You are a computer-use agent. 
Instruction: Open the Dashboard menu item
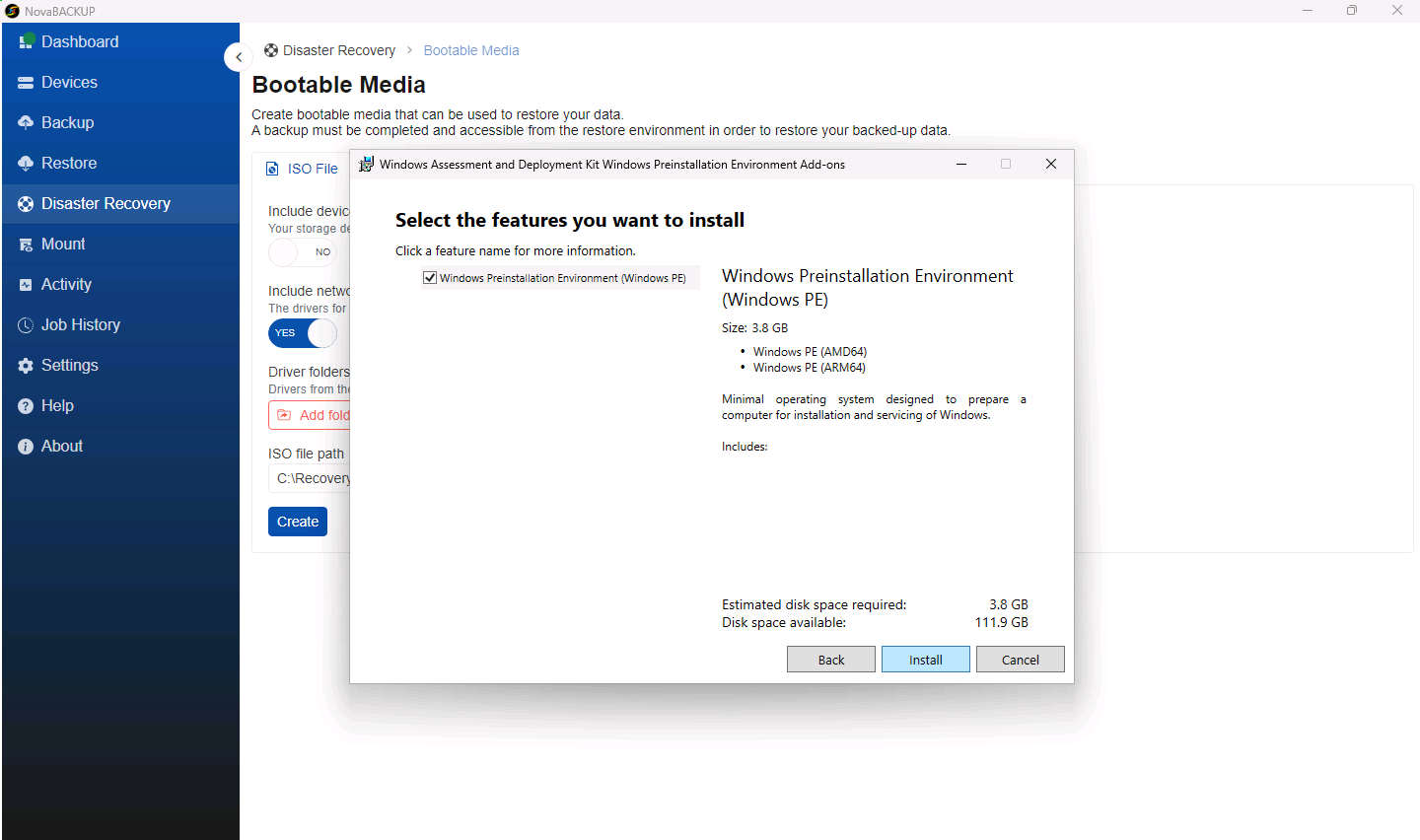[120, 41]
